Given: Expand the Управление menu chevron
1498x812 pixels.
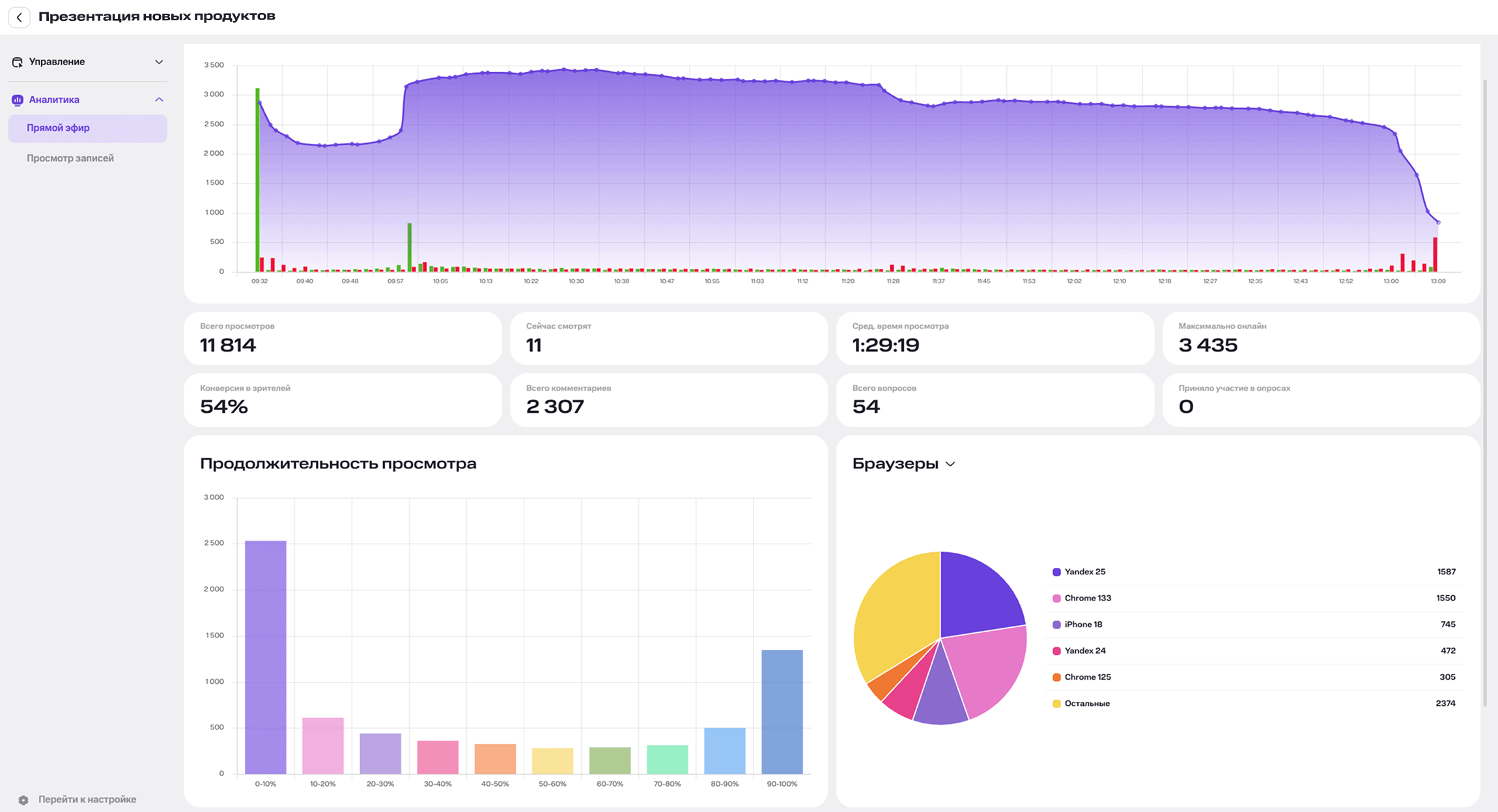Looking at the screenshot, I should pyautogui.click(x=158, y=62).
